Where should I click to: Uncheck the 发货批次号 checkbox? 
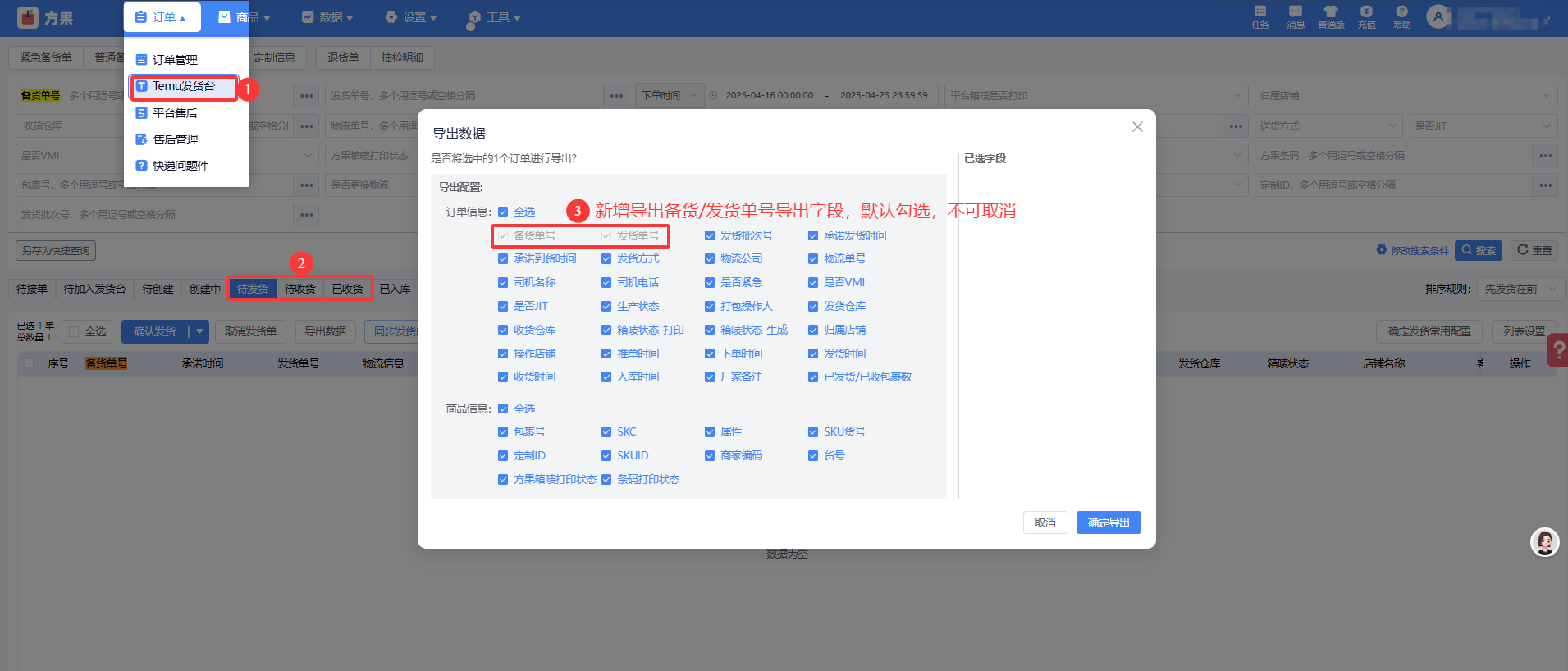pyautogui.click(x=710, y=236)
